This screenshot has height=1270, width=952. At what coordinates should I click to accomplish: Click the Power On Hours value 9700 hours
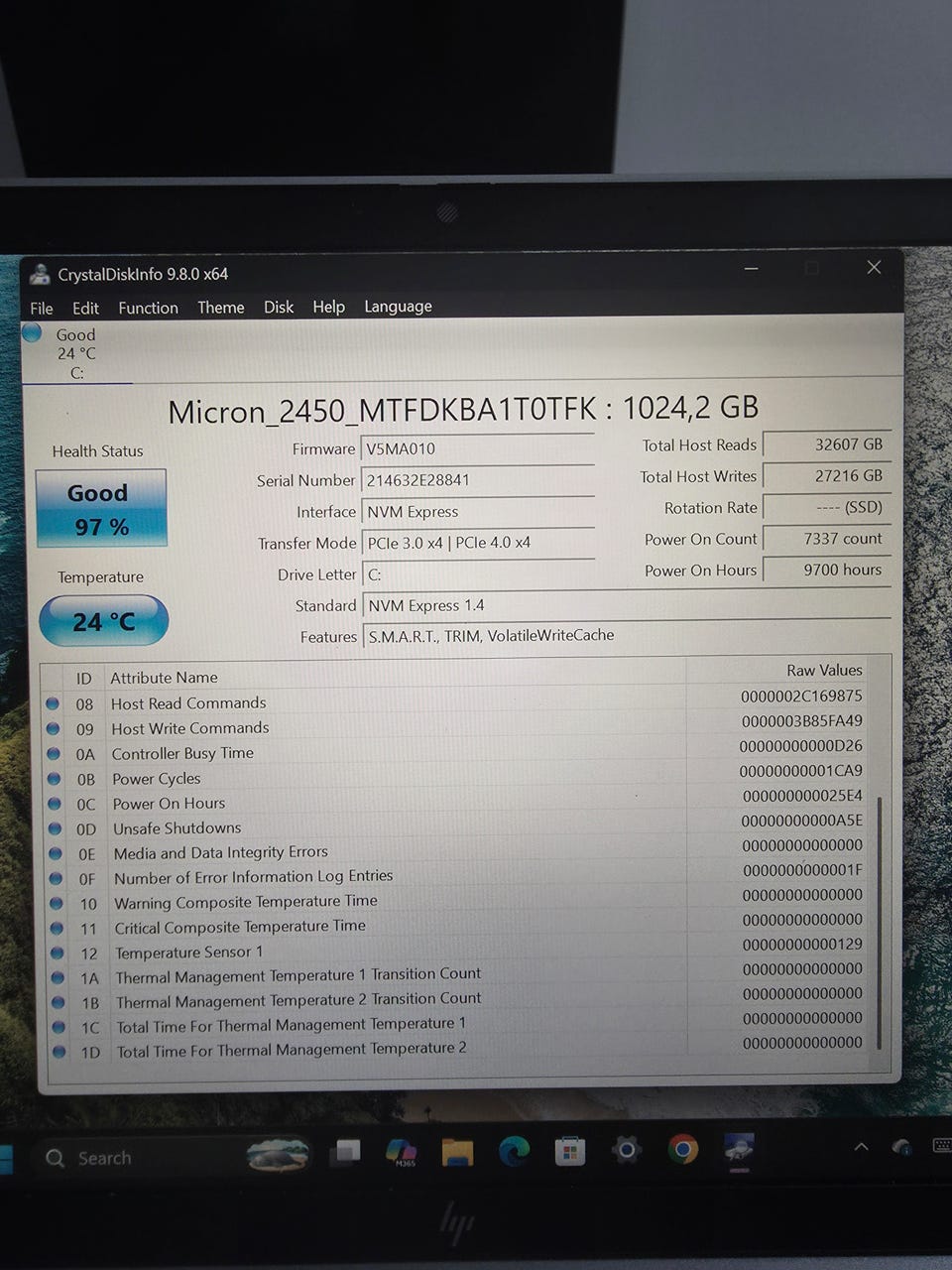point(826,570)
